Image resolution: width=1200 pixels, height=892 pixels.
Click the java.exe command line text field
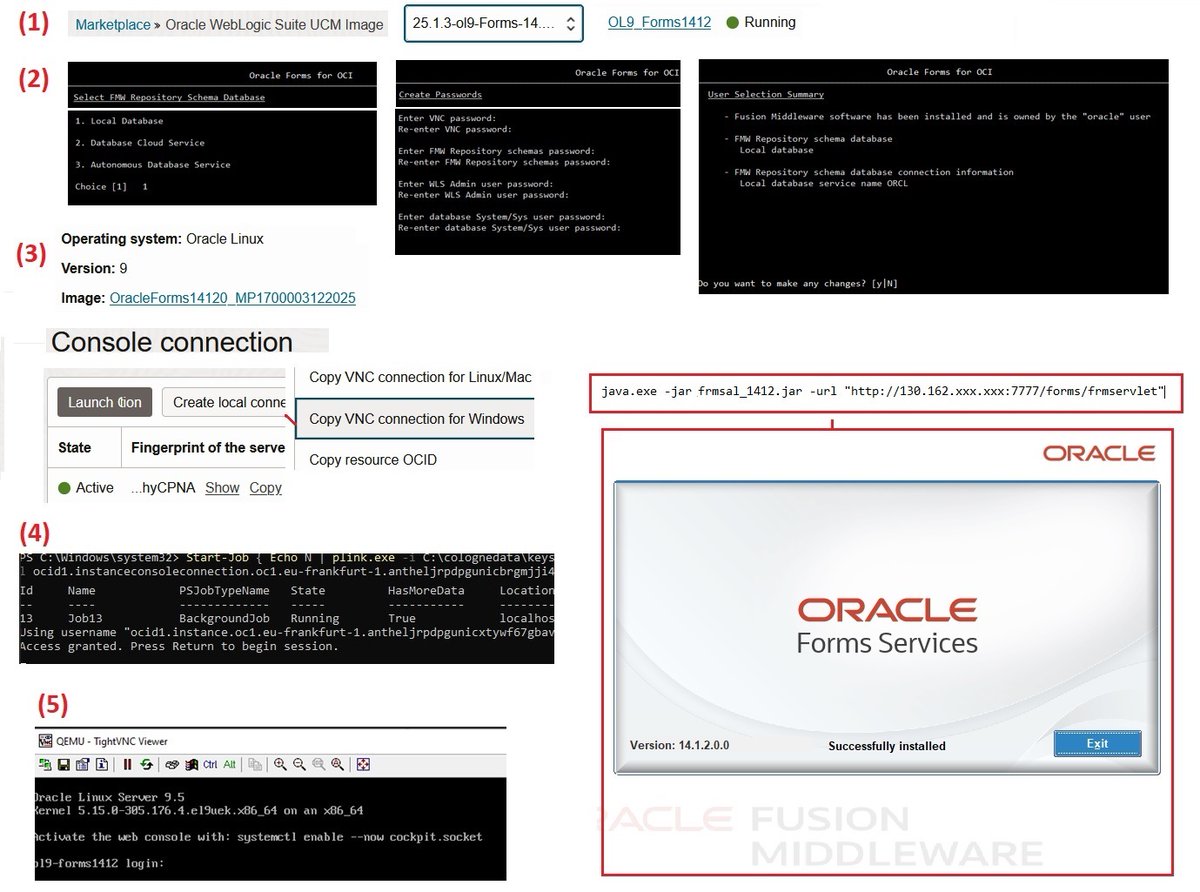pos(886,391)
